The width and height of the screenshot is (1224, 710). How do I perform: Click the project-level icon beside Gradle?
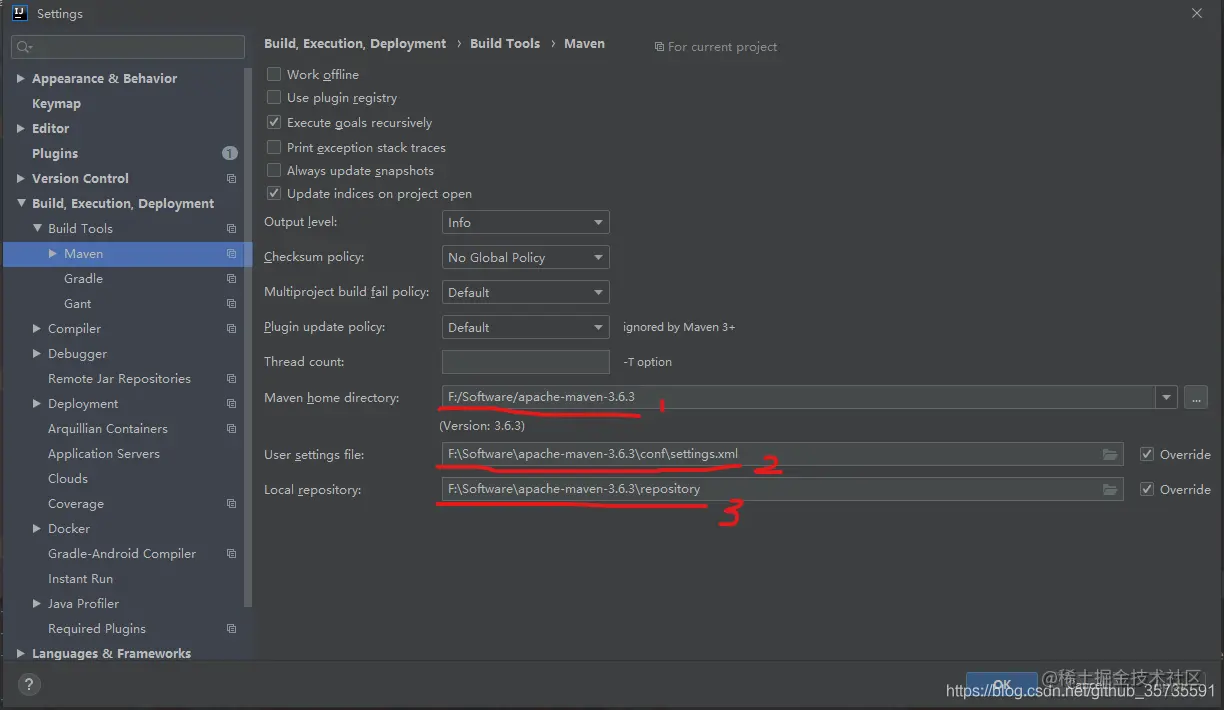click(232, 279)
